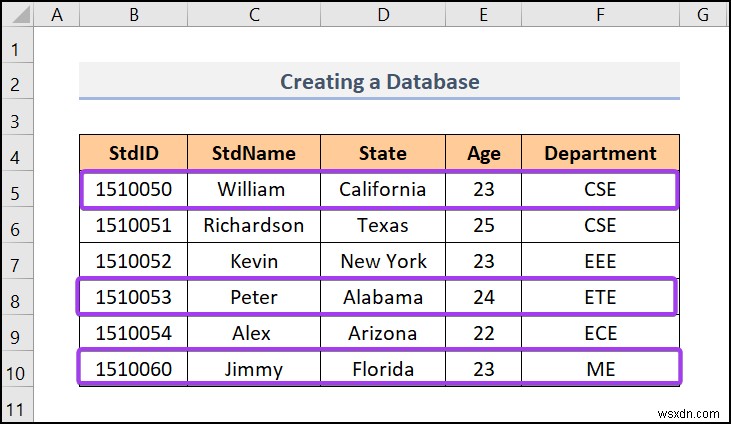
Task: Click the Department header cell
Action: coord(600,153)
